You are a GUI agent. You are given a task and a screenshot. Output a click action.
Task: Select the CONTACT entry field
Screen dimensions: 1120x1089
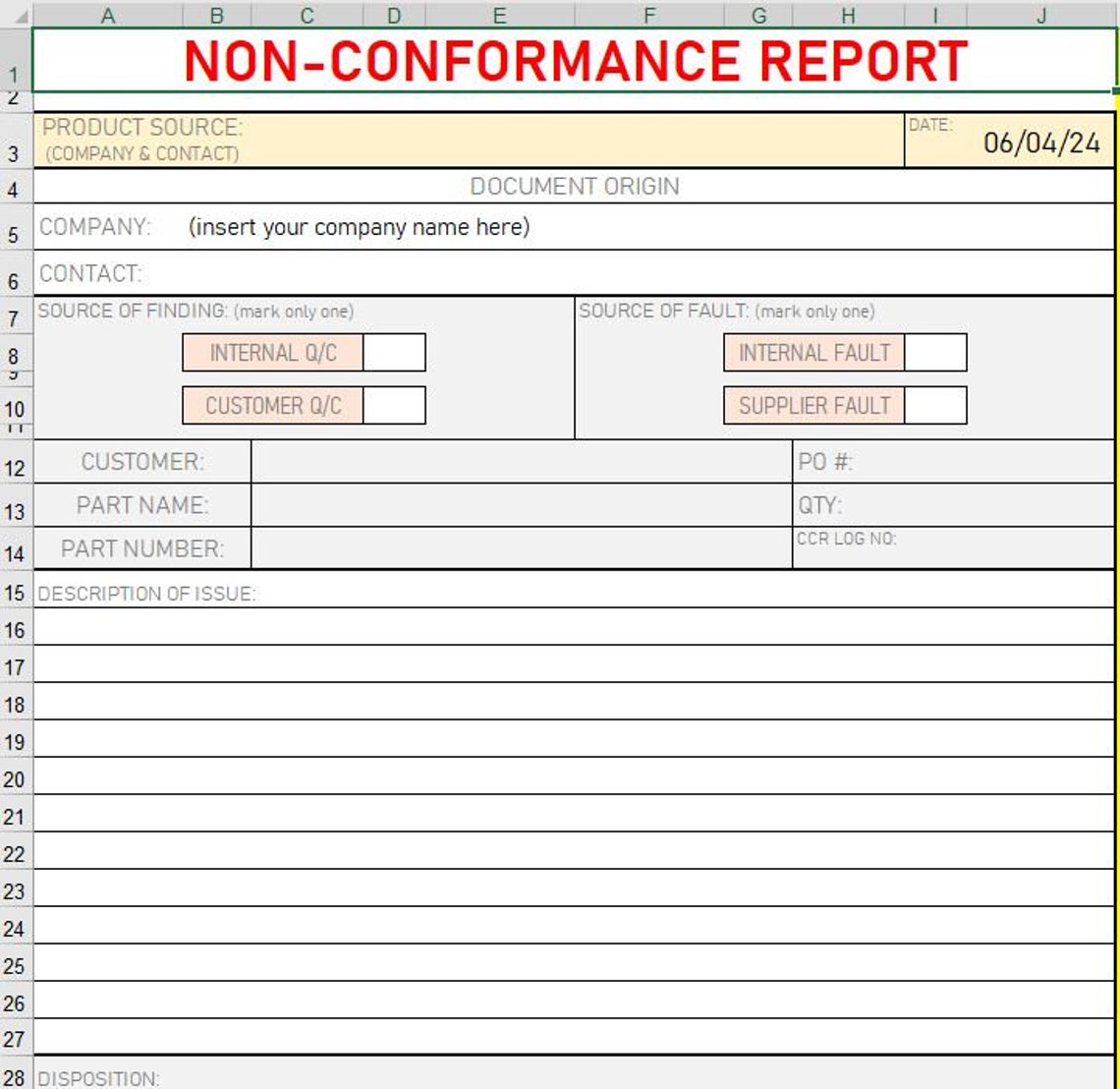point(393,272)
